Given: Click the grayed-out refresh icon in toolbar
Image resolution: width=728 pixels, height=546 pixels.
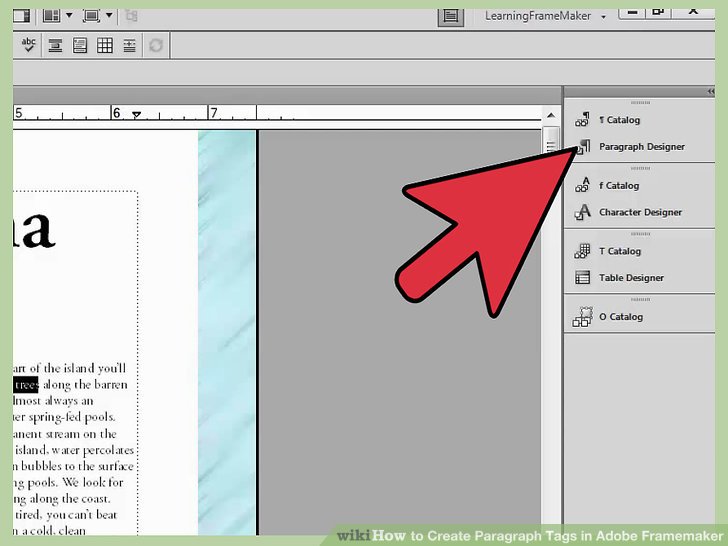Looking at the screenshot, I should tap(156, 46).
